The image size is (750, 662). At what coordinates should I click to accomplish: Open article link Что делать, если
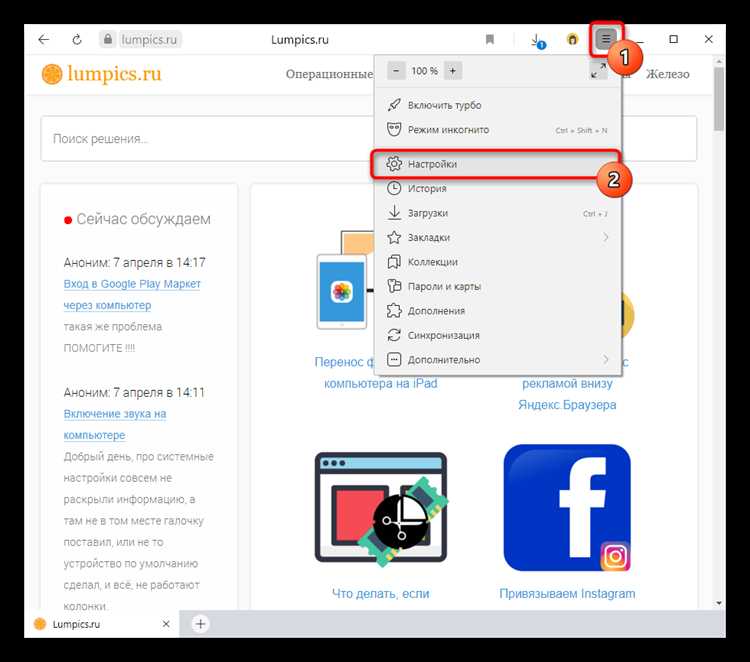[x=381, y=593]
